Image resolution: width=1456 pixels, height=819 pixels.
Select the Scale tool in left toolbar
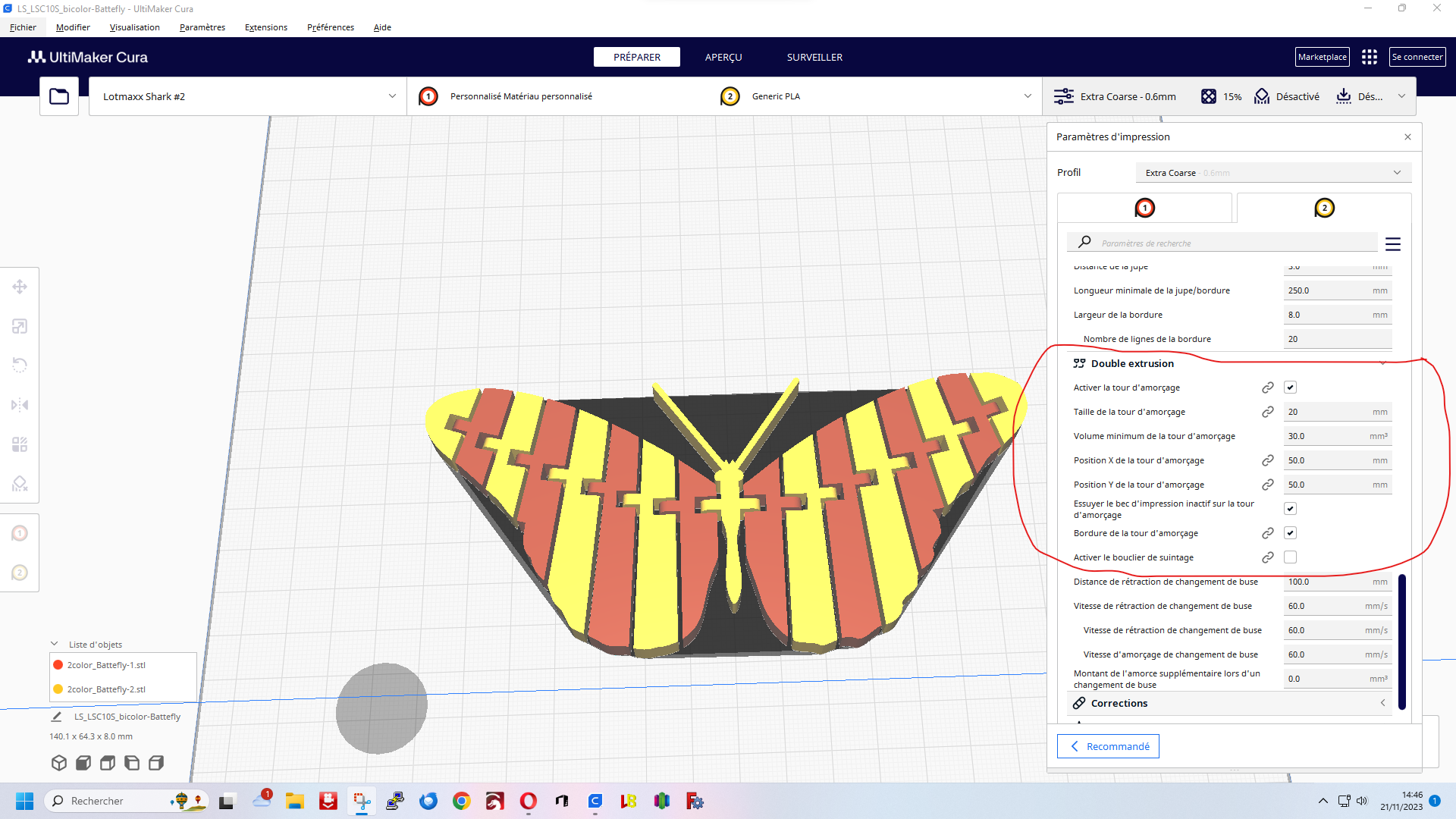[20, 326]
